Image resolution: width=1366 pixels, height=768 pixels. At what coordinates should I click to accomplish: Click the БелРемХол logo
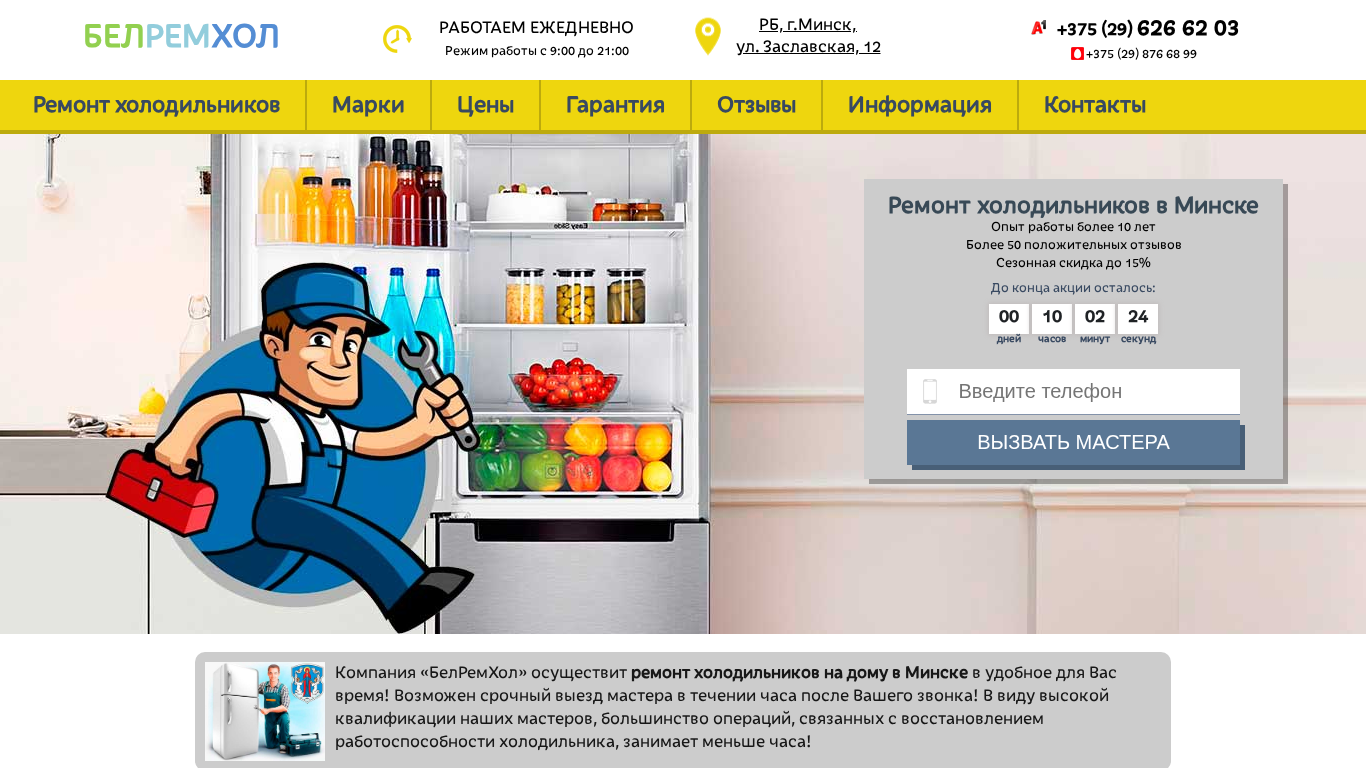point(181,37)
